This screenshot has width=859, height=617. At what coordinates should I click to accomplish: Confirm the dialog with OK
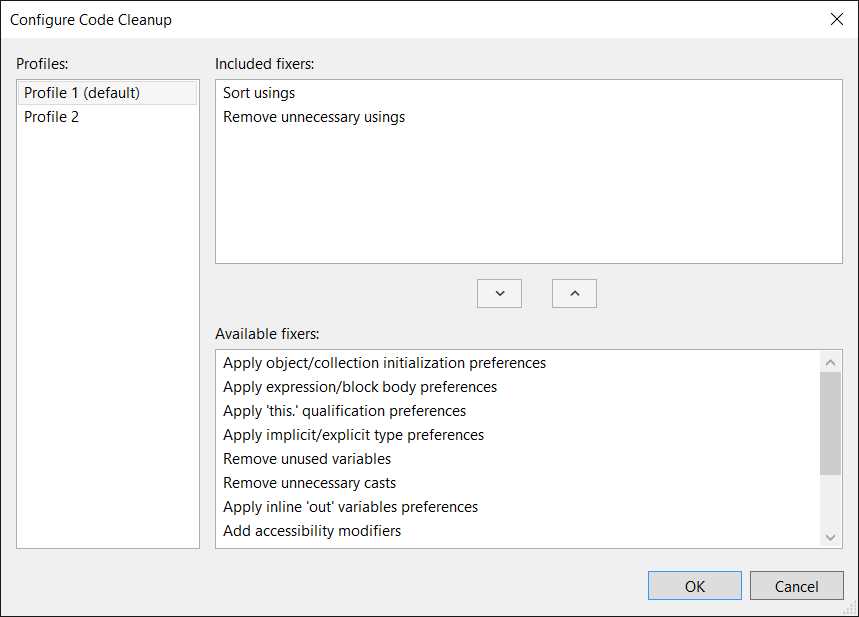point(694,585)
